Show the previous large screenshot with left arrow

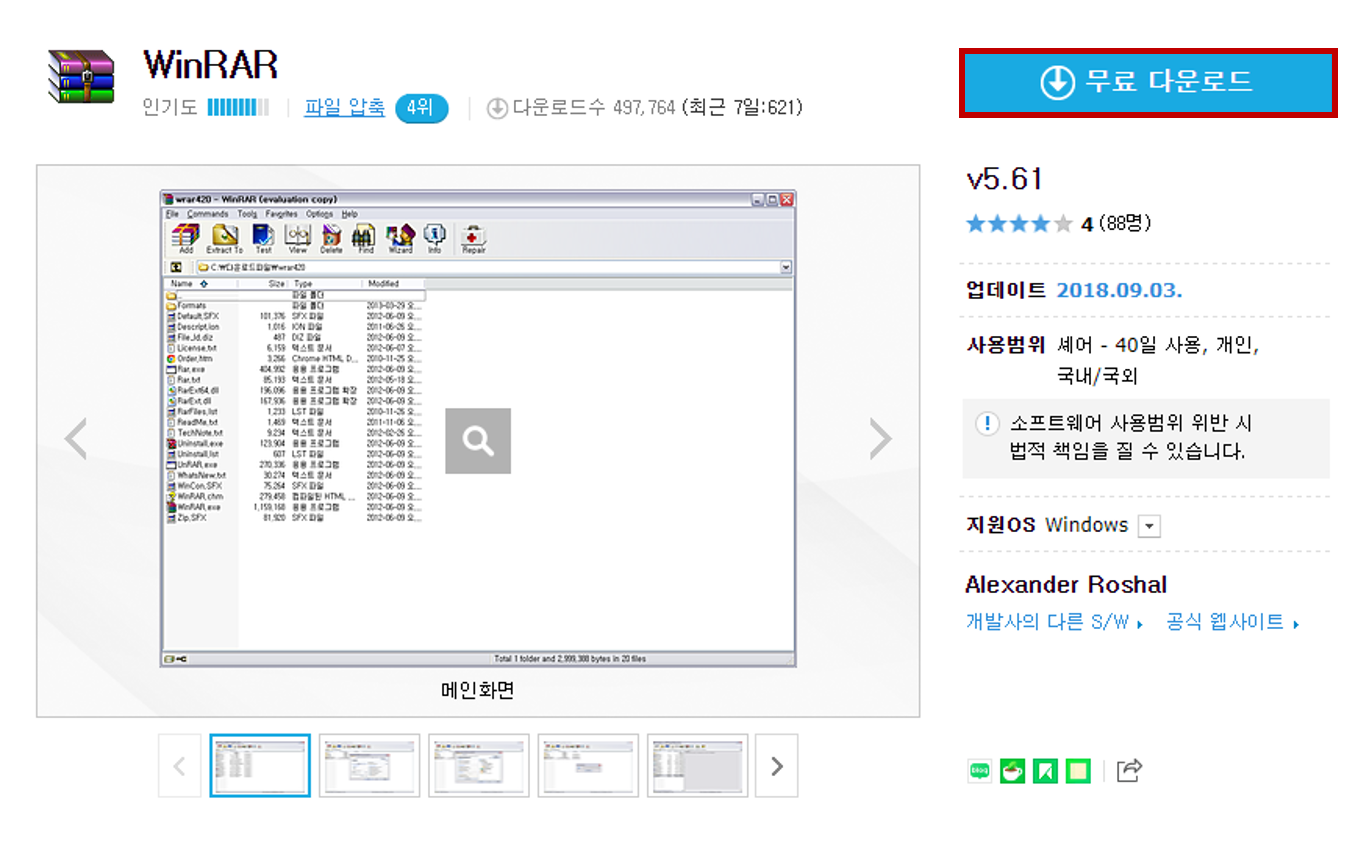(x=76, y=438)
